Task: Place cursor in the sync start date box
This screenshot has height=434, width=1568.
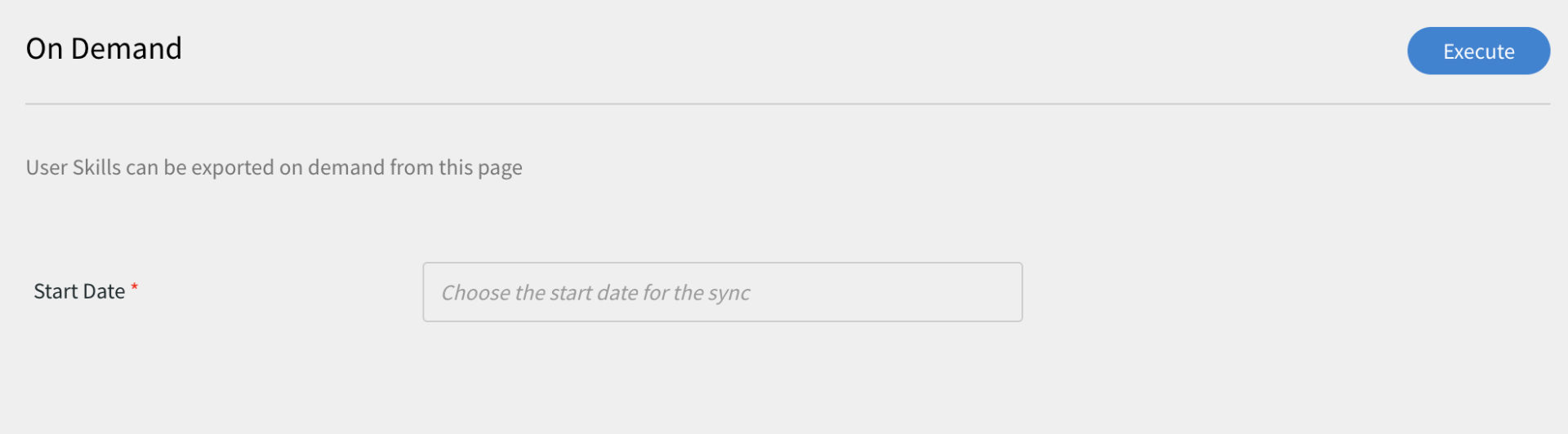Action: 722,292
